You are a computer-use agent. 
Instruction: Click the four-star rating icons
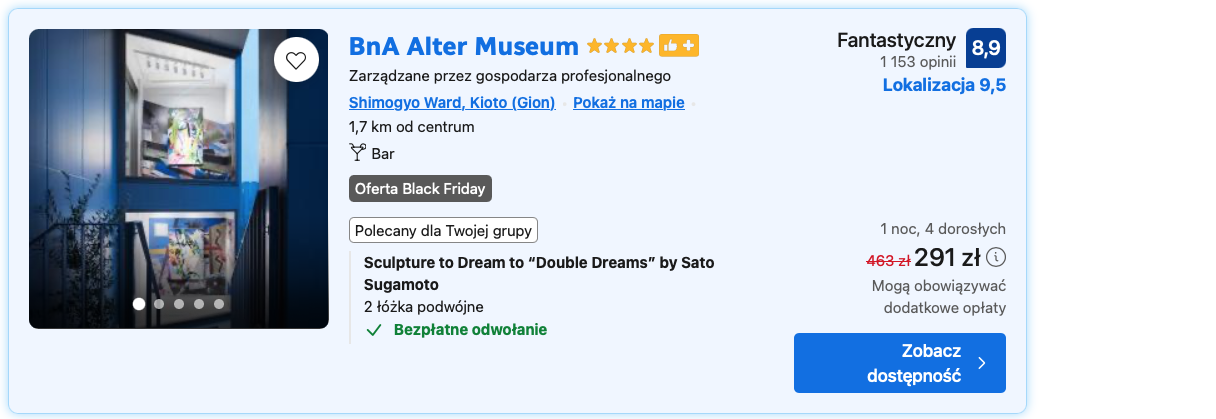(x=620, y=46)
